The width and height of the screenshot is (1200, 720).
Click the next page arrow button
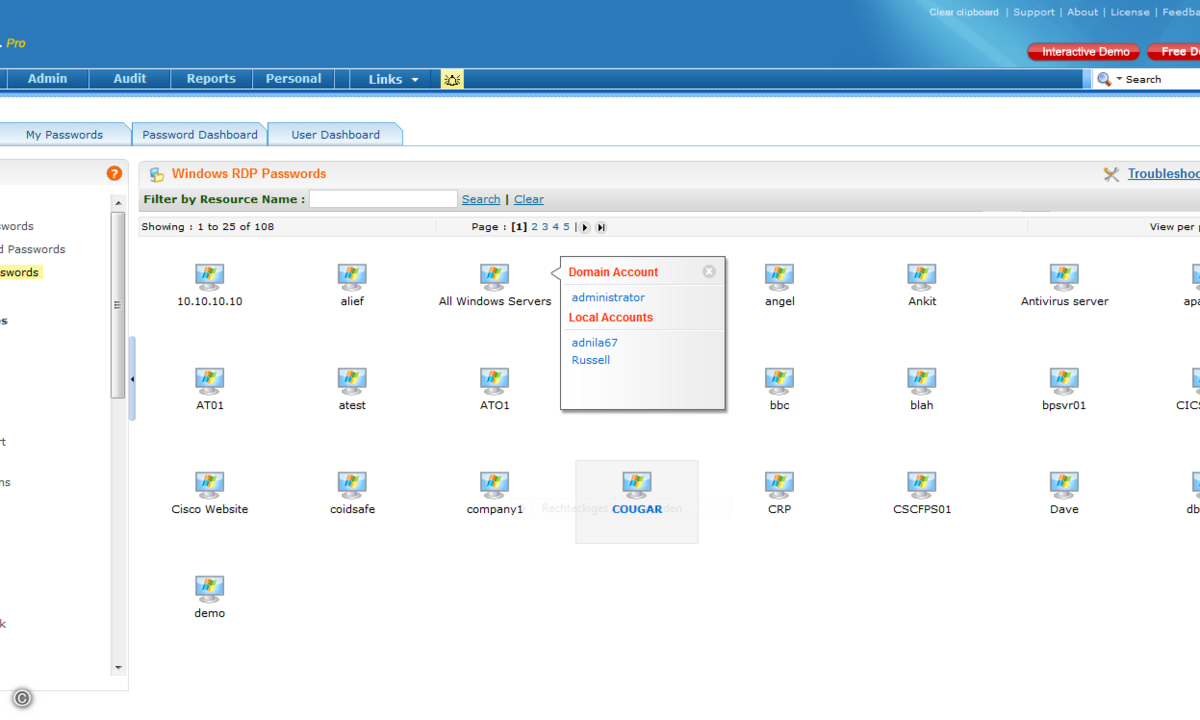tap(585, 227)
